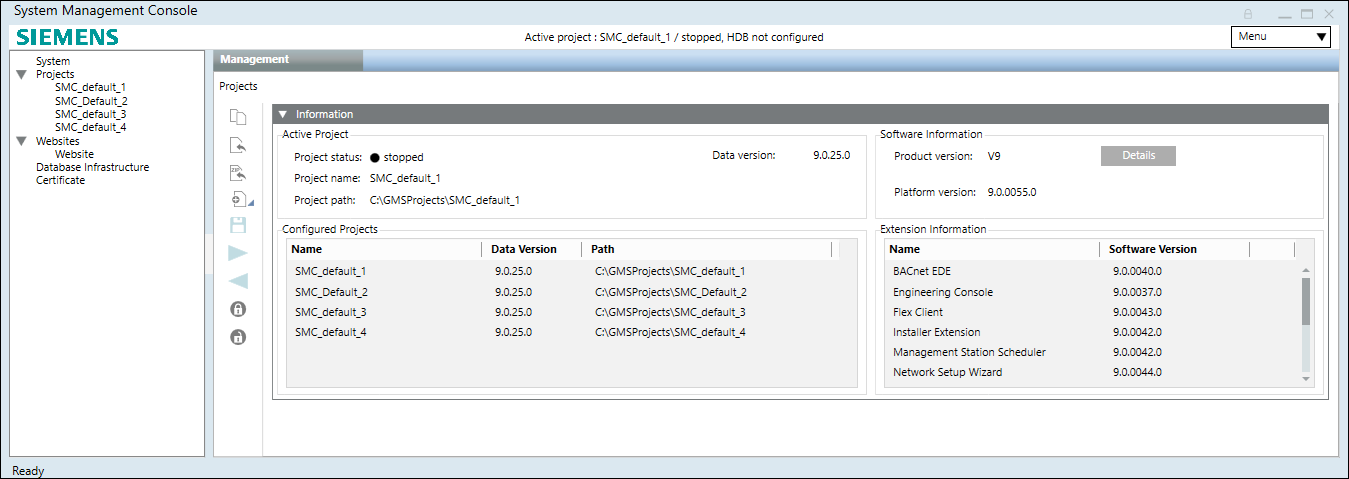Click version 9.0.0040.0 of BACnet EDE

pos(1137,270)
